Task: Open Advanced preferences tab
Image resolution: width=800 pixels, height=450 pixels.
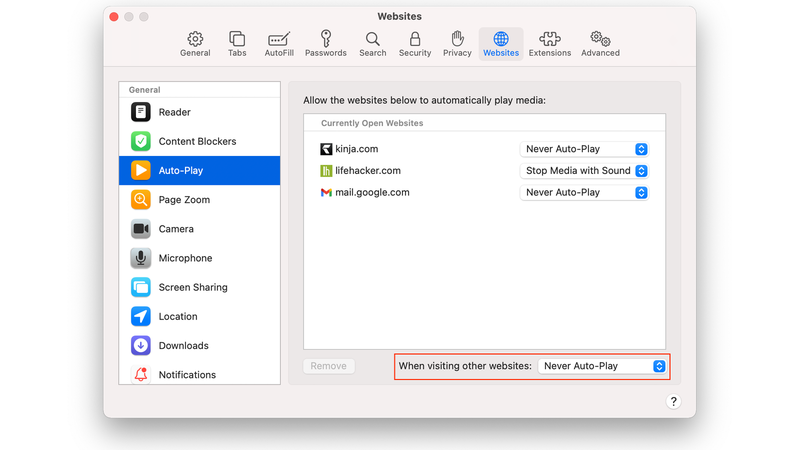Action: click(x=601, y=44)
